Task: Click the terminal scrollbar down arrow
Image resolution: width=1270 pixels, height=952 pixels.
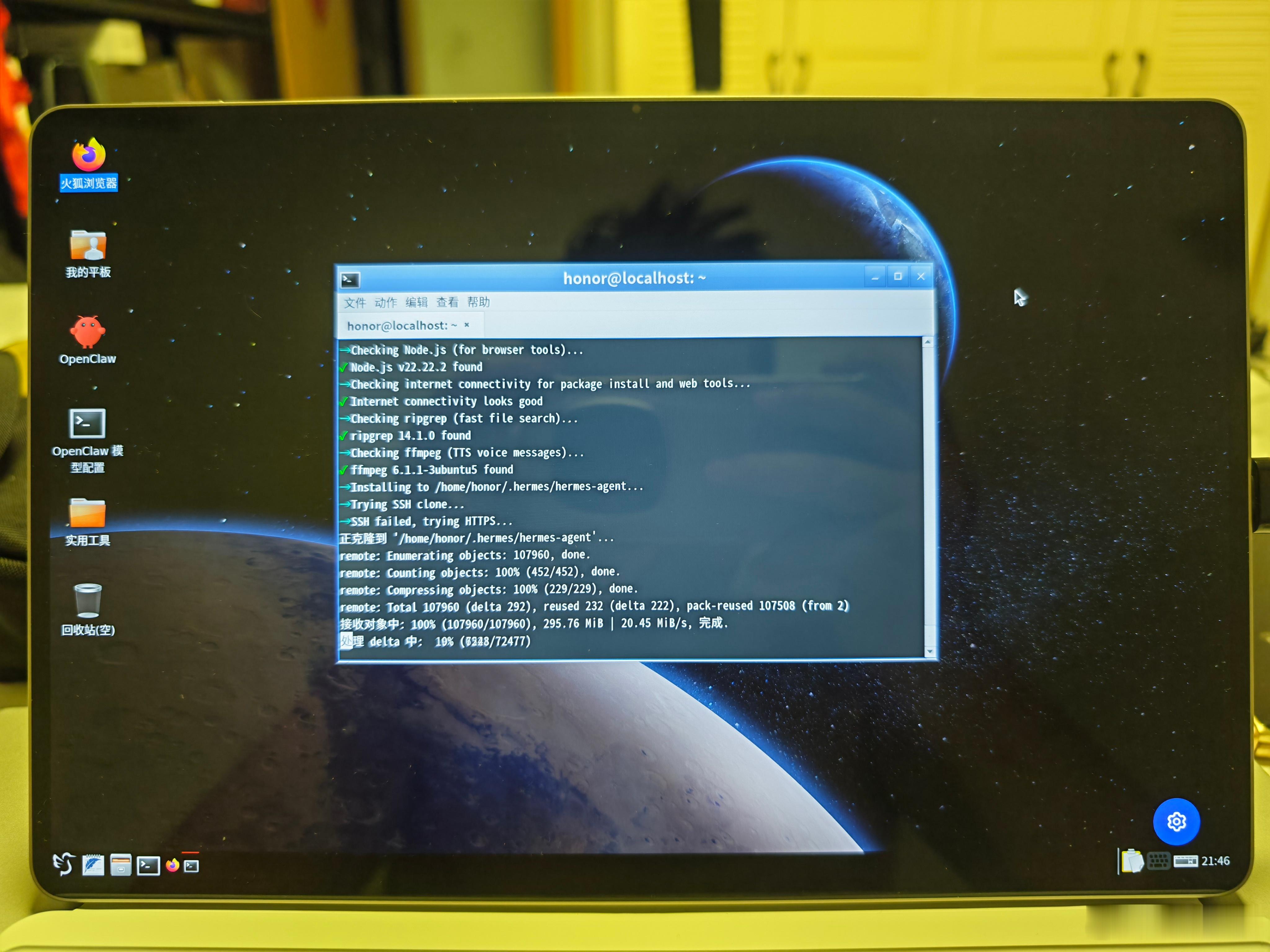Action: click(x=930, y=652)
